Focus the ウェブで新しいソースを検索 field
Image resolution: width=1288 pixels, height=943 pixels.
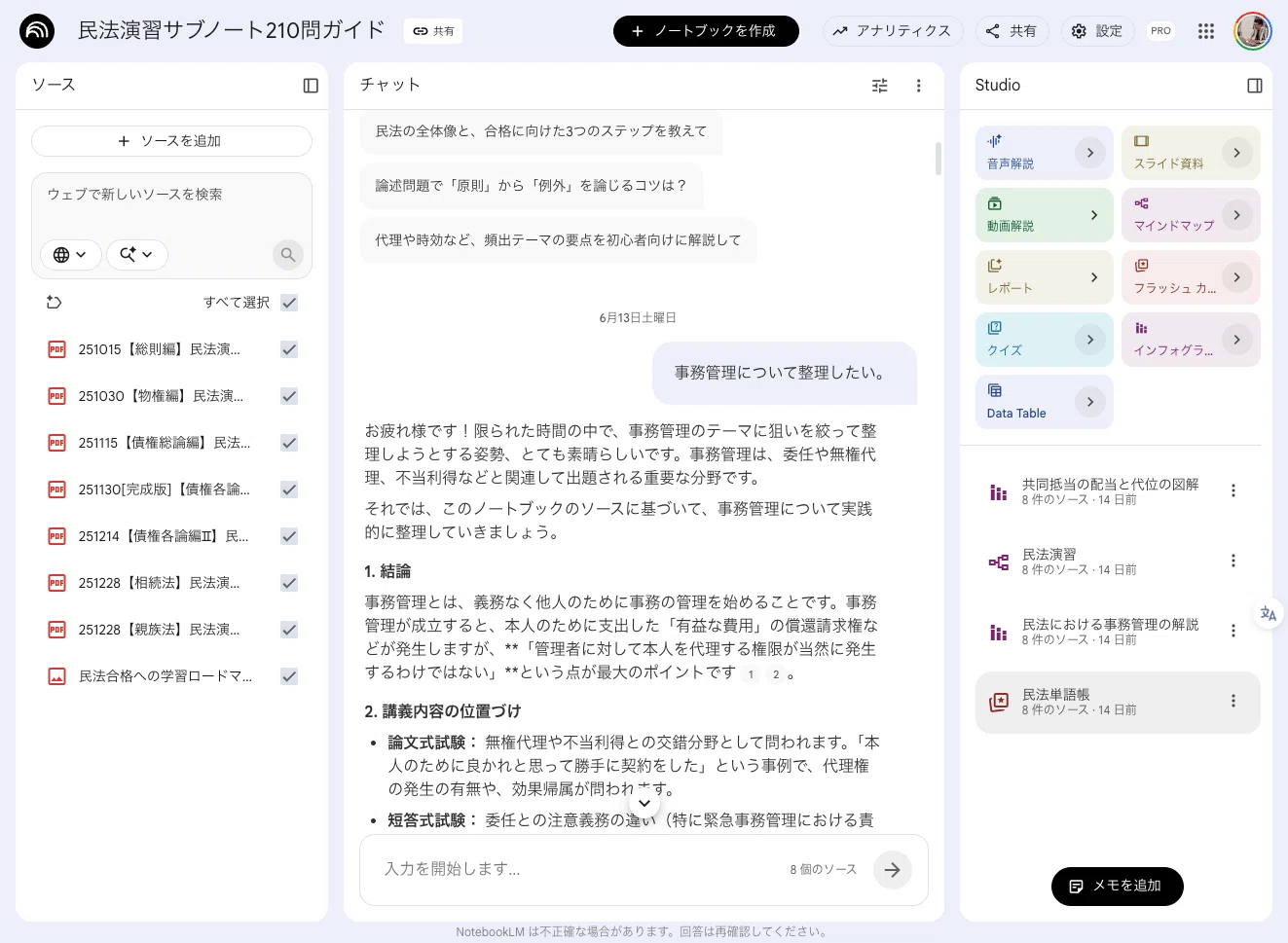[171, 196]
